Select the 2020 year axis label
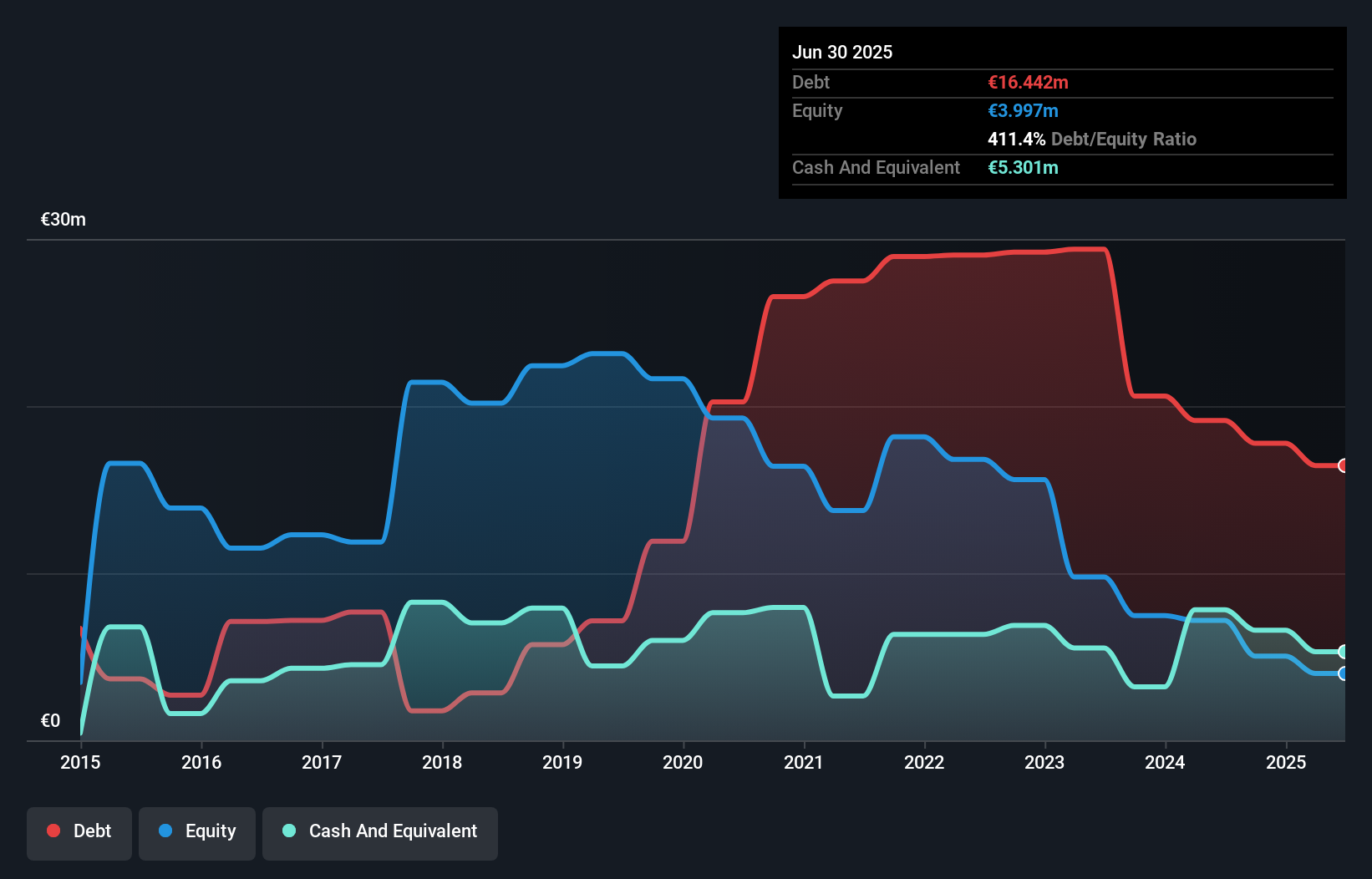 click(682, 762)
